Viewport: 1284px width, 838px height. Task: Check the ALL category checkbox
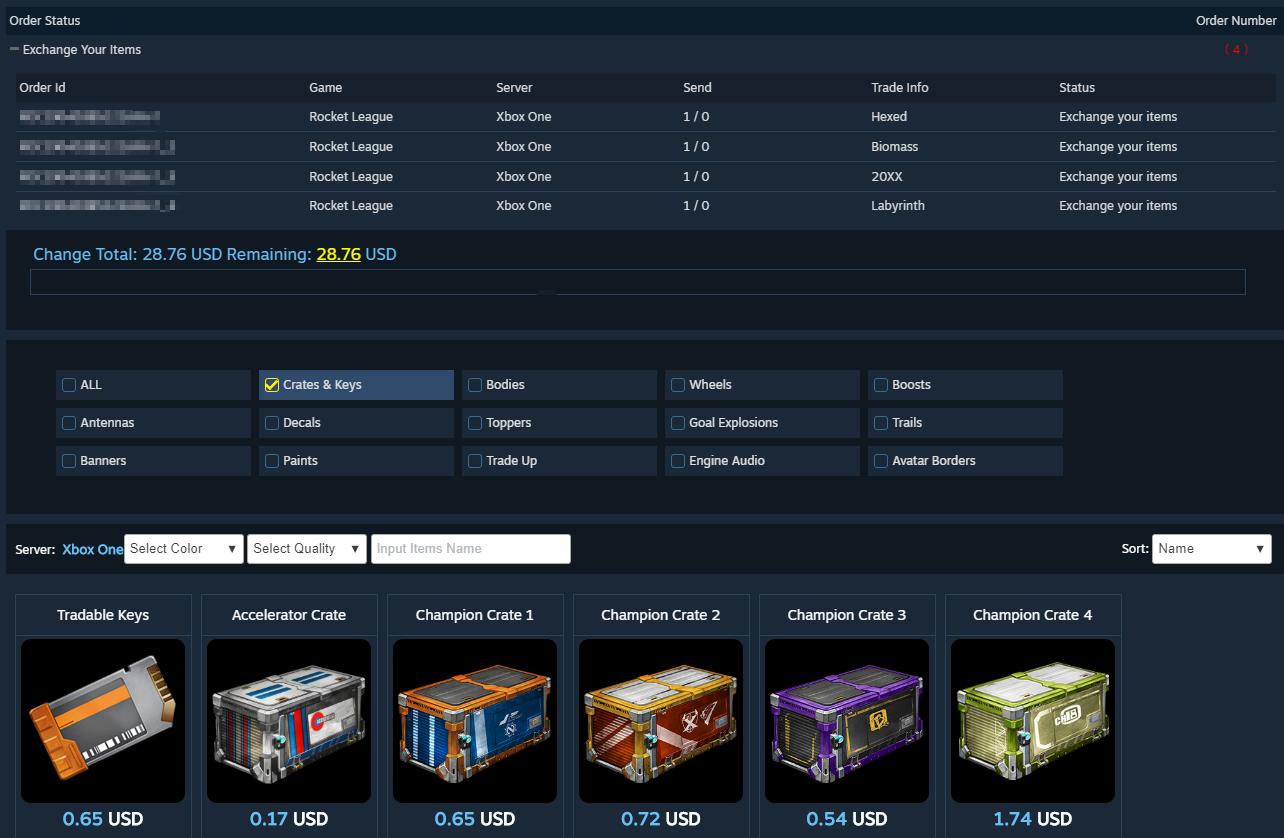pos(69,385)
